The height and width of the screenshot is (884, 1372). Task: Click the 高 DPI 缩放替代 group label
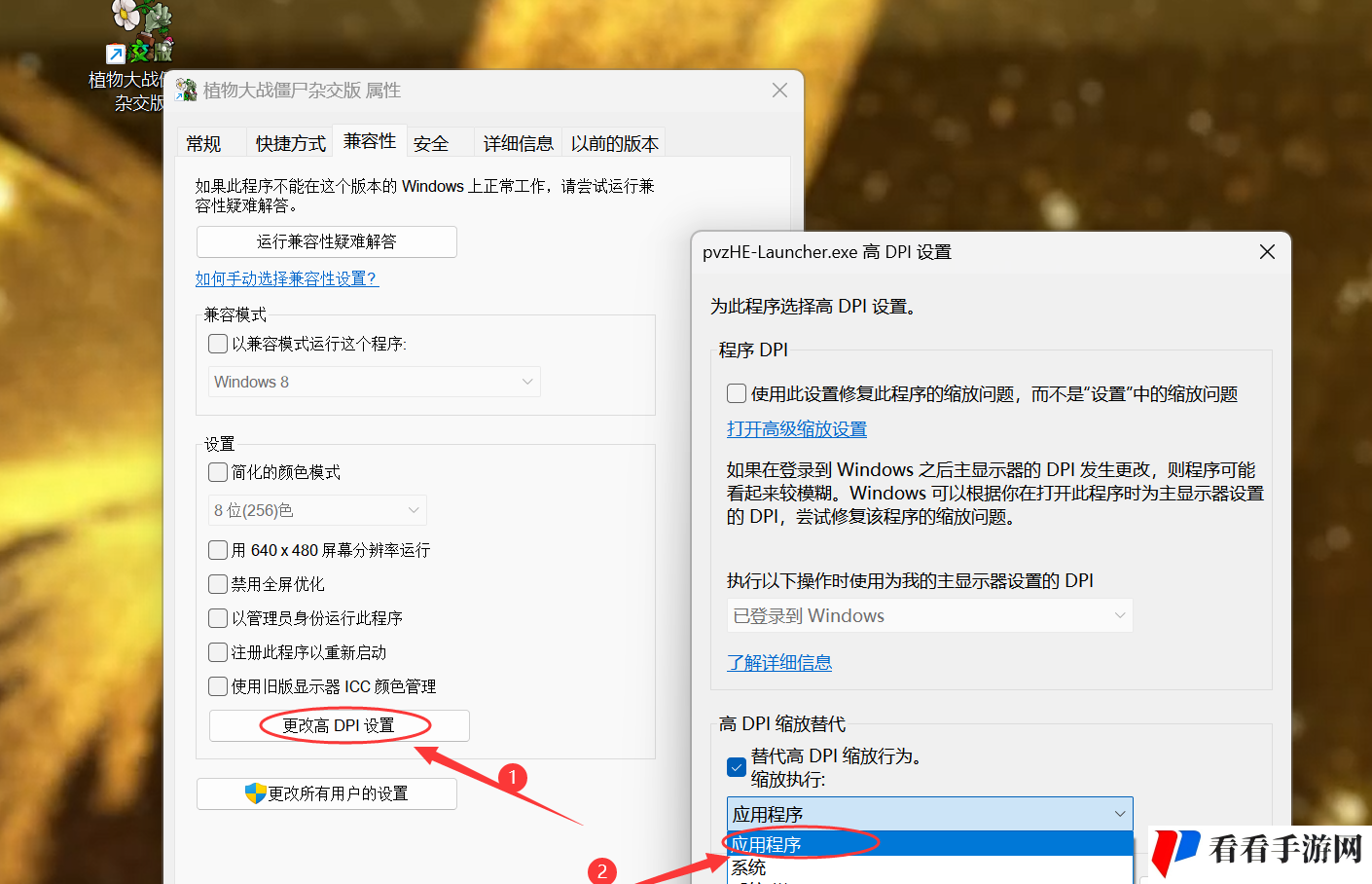point(782,723)
